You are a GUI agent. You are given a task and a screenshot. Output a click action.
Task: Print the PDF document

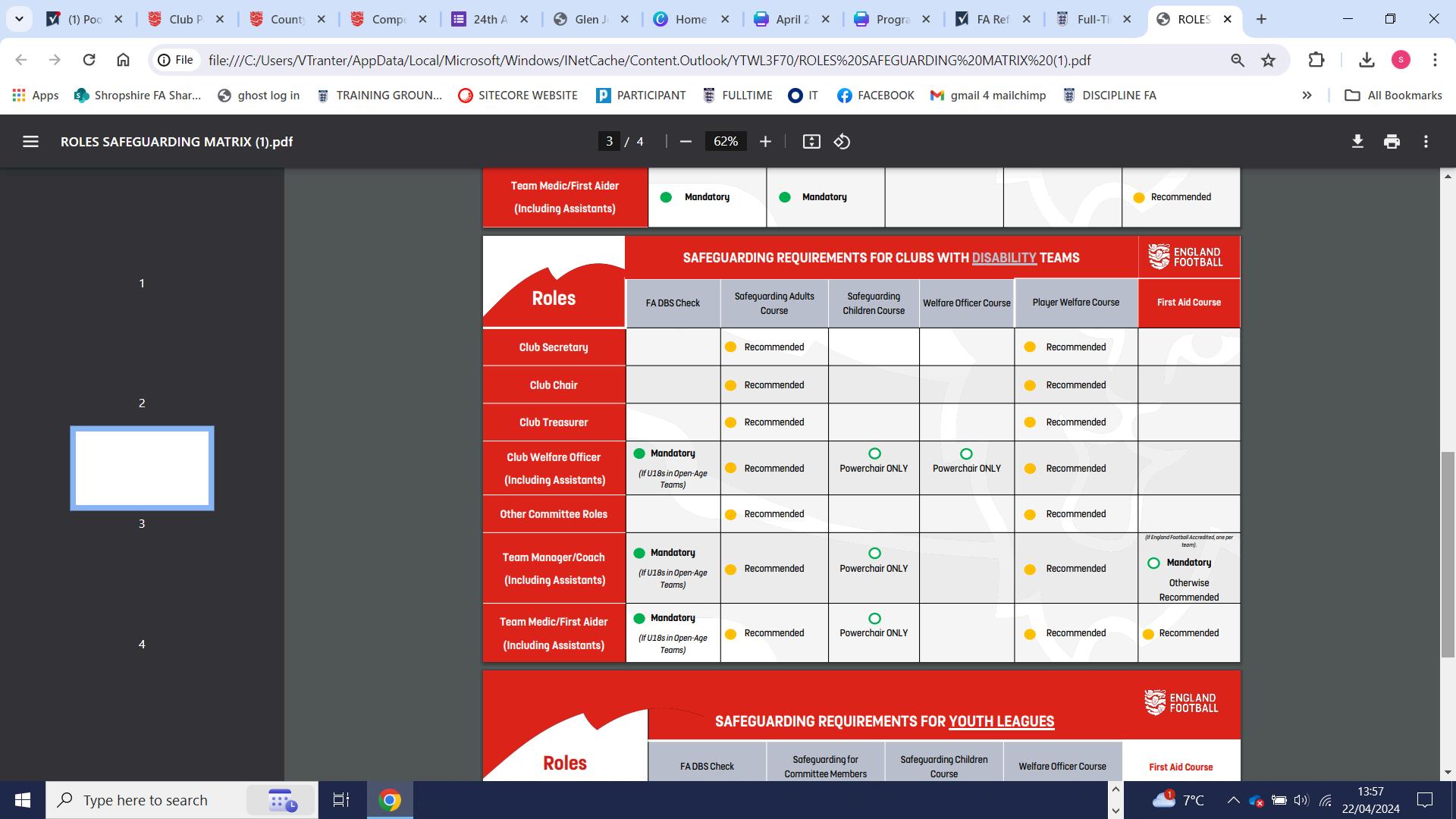point(1392,142)
